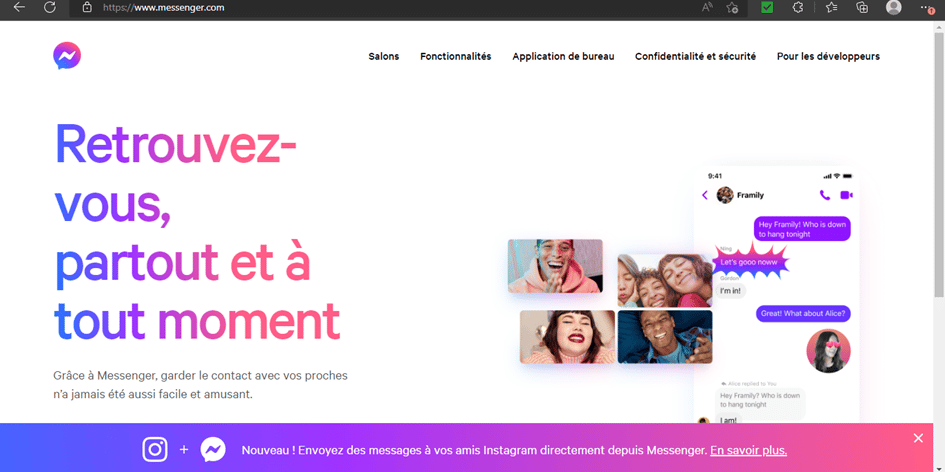945x472 pixels.
Task: Click the Messenger logo in header
Action: pos(67,55)
